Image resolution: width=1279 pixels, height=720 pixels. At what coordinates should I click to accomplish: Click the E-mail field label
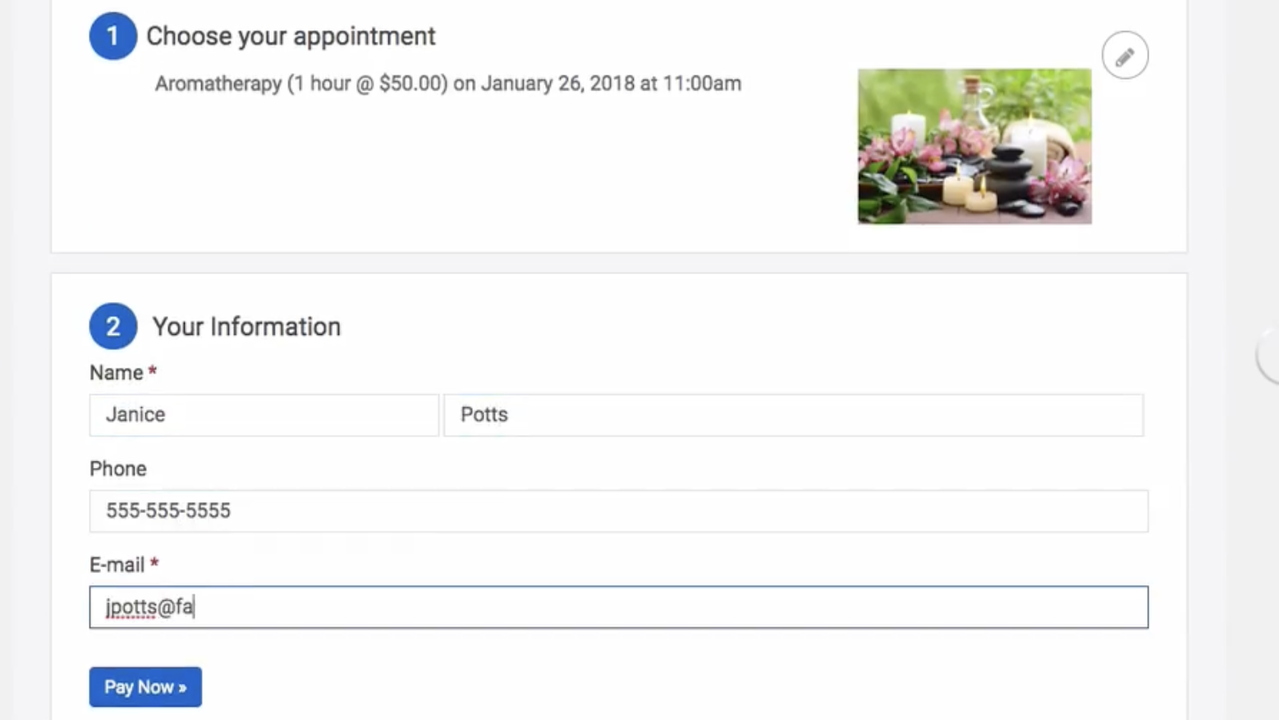coord(117,565)
